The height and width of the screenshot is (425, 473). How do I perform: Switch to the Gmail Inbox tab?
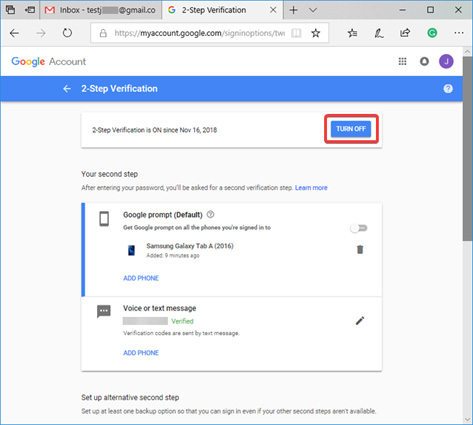101,10
